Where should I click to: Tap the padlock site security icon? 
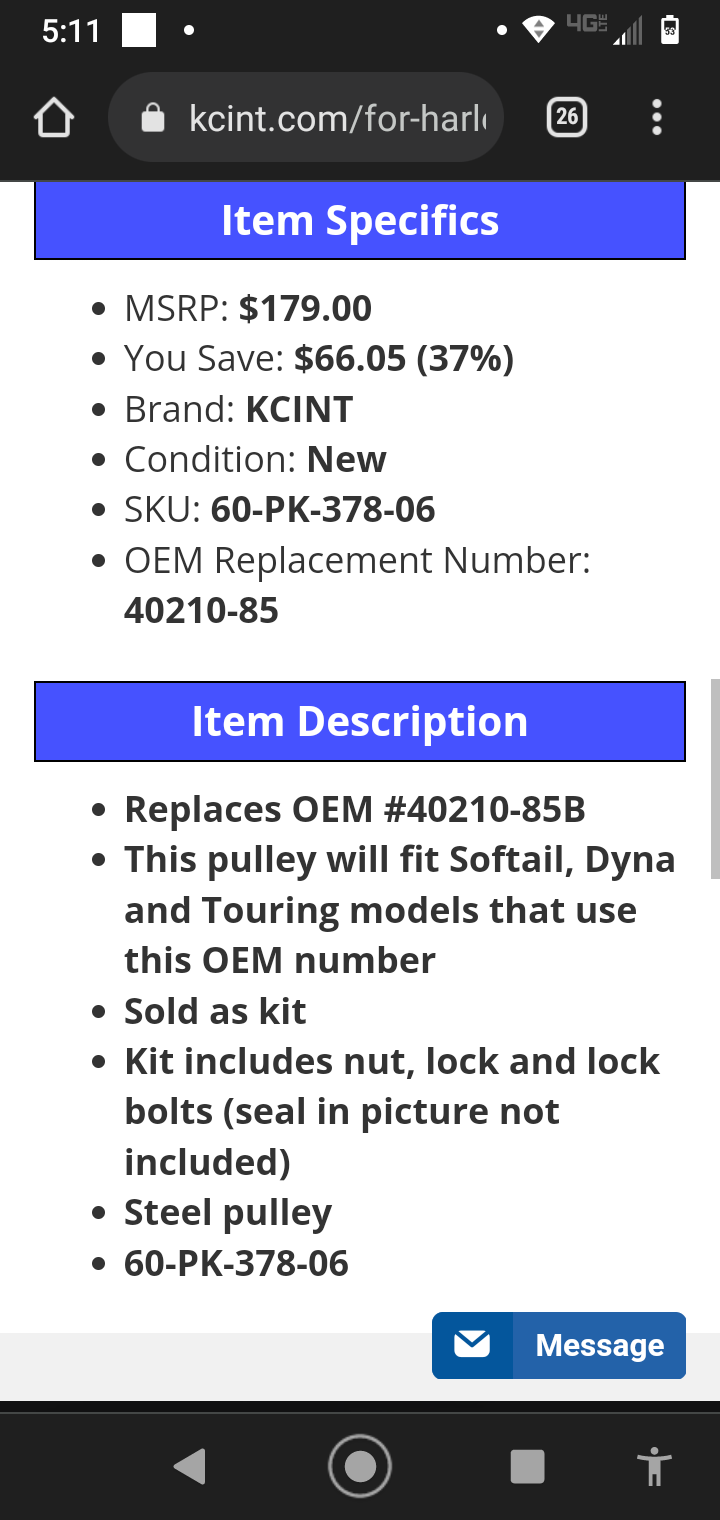[153, 119]
